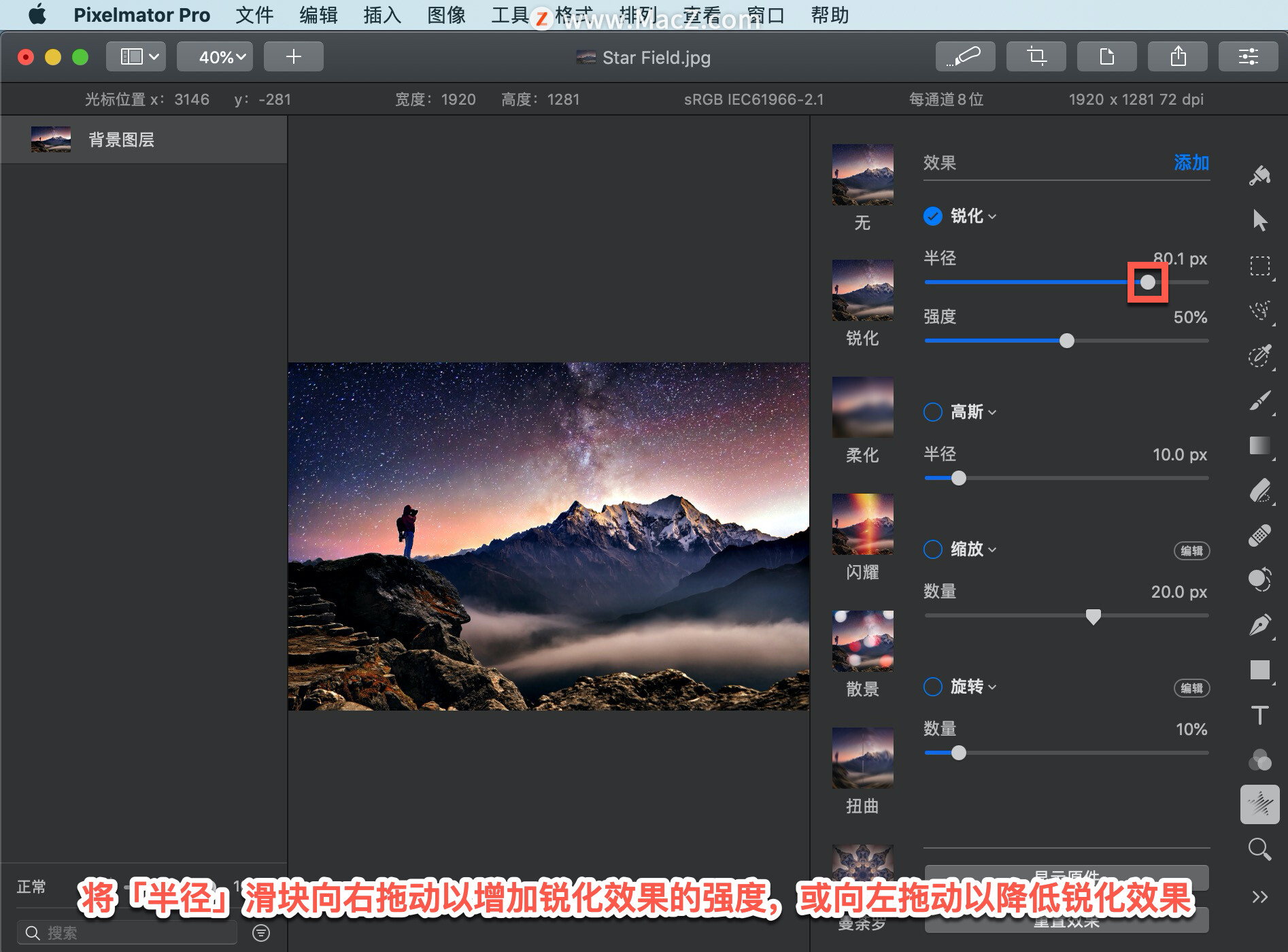This screenshot has height=952, width=1288.
Task: Open the Pixelmator Pro application menu
Action: tap(141, 15)
